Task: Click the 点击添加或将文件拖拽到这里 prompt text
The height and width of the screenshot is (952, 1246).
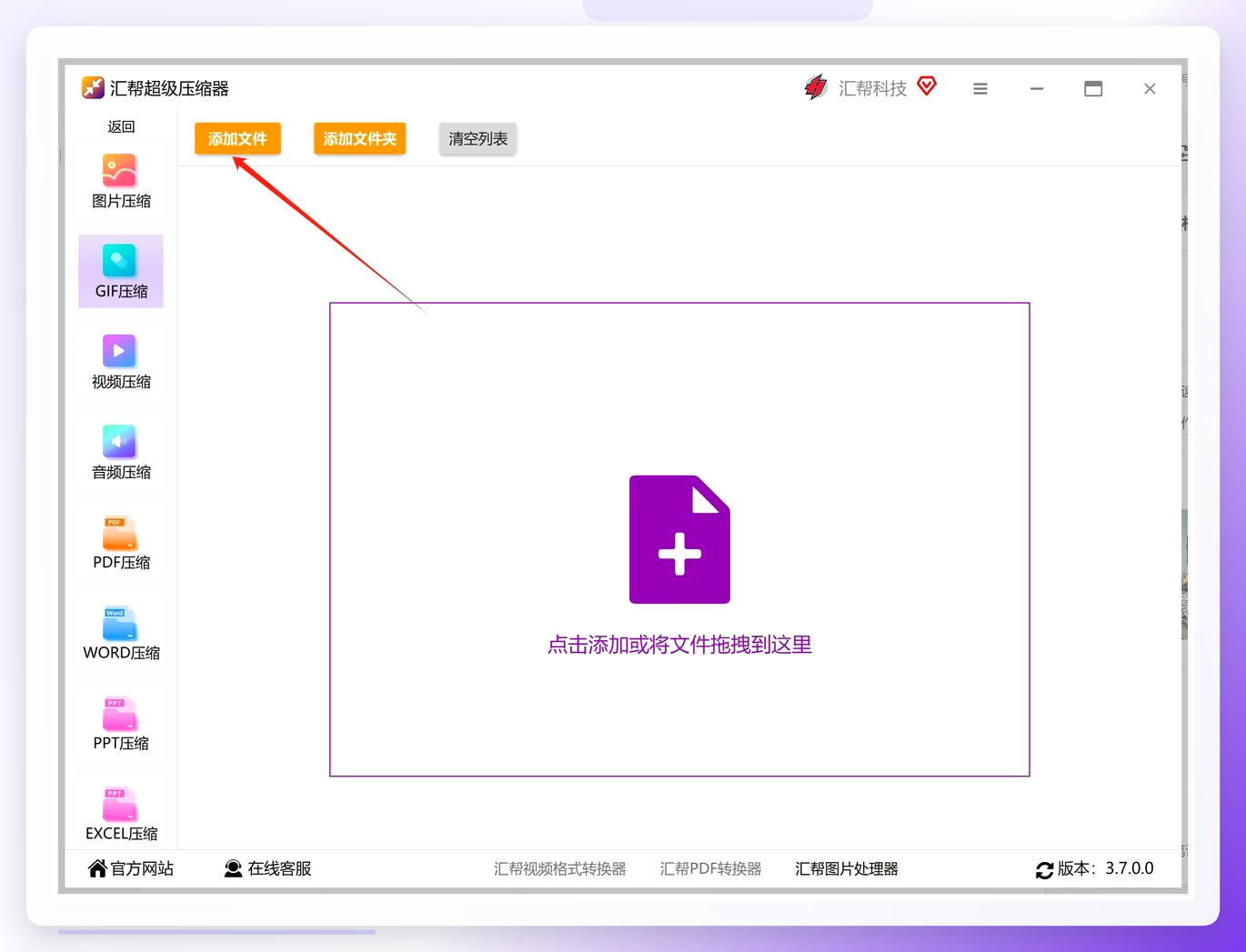Action: pyautogui.click(x=679, y=645)
